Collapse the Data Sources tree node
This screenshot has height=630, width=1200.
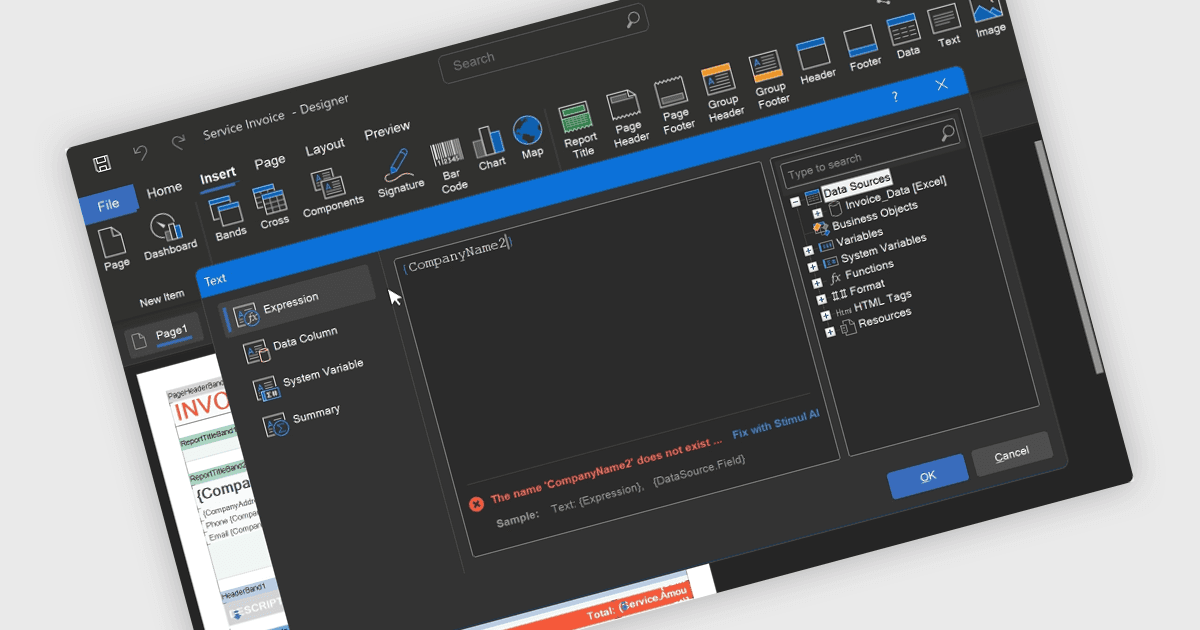[794, 201]
